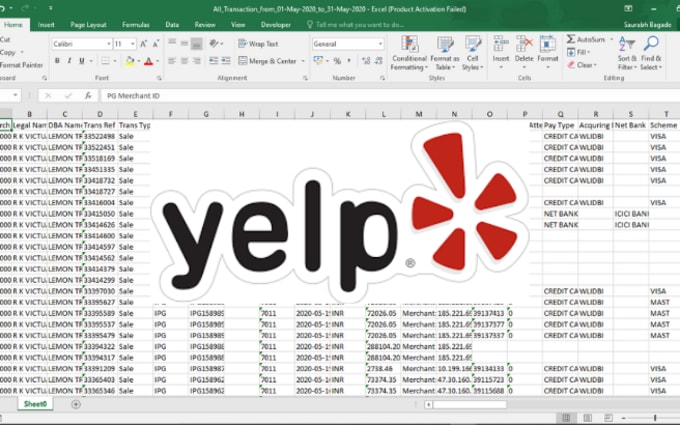
Task: Center align text horizontally
Action: [184, 61]
